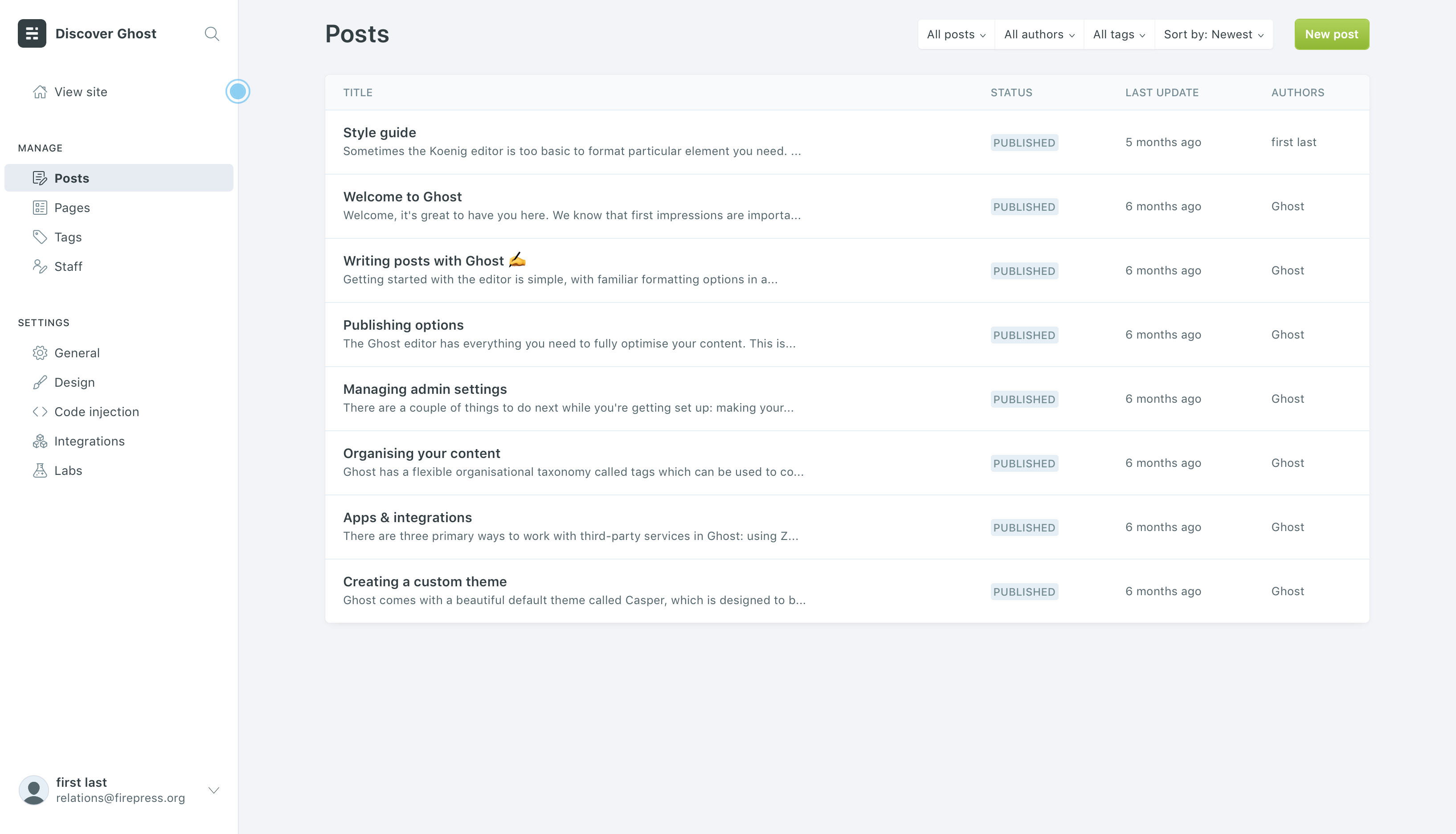This screenshot has height=834, width=1456.
Task: Open search with the magnifier icon
Action: click(212, 34)
